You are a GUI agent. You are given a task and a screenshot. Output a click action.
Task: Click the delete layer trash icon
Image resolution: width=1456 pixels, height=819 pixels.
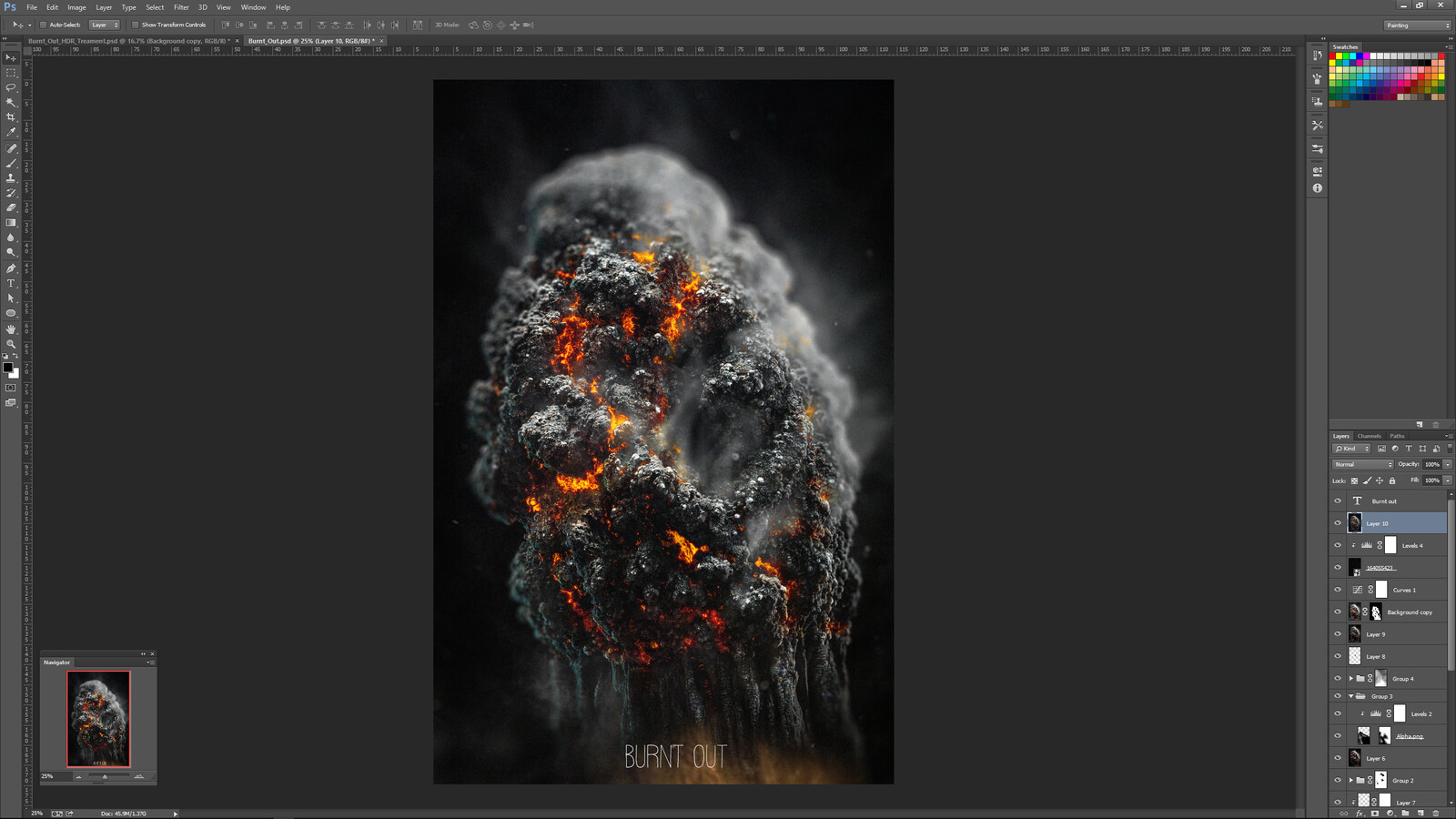pos(1436,814)
